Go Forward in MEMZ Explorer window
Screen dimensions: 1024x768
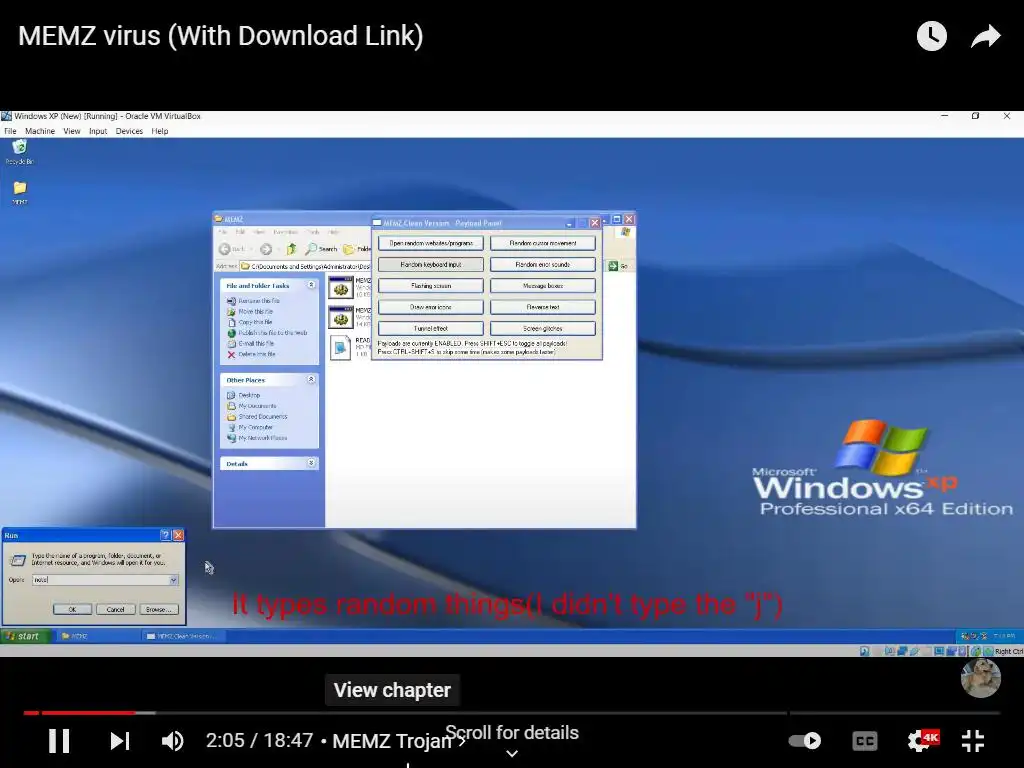pyautogui.click(x=265, y=249)
